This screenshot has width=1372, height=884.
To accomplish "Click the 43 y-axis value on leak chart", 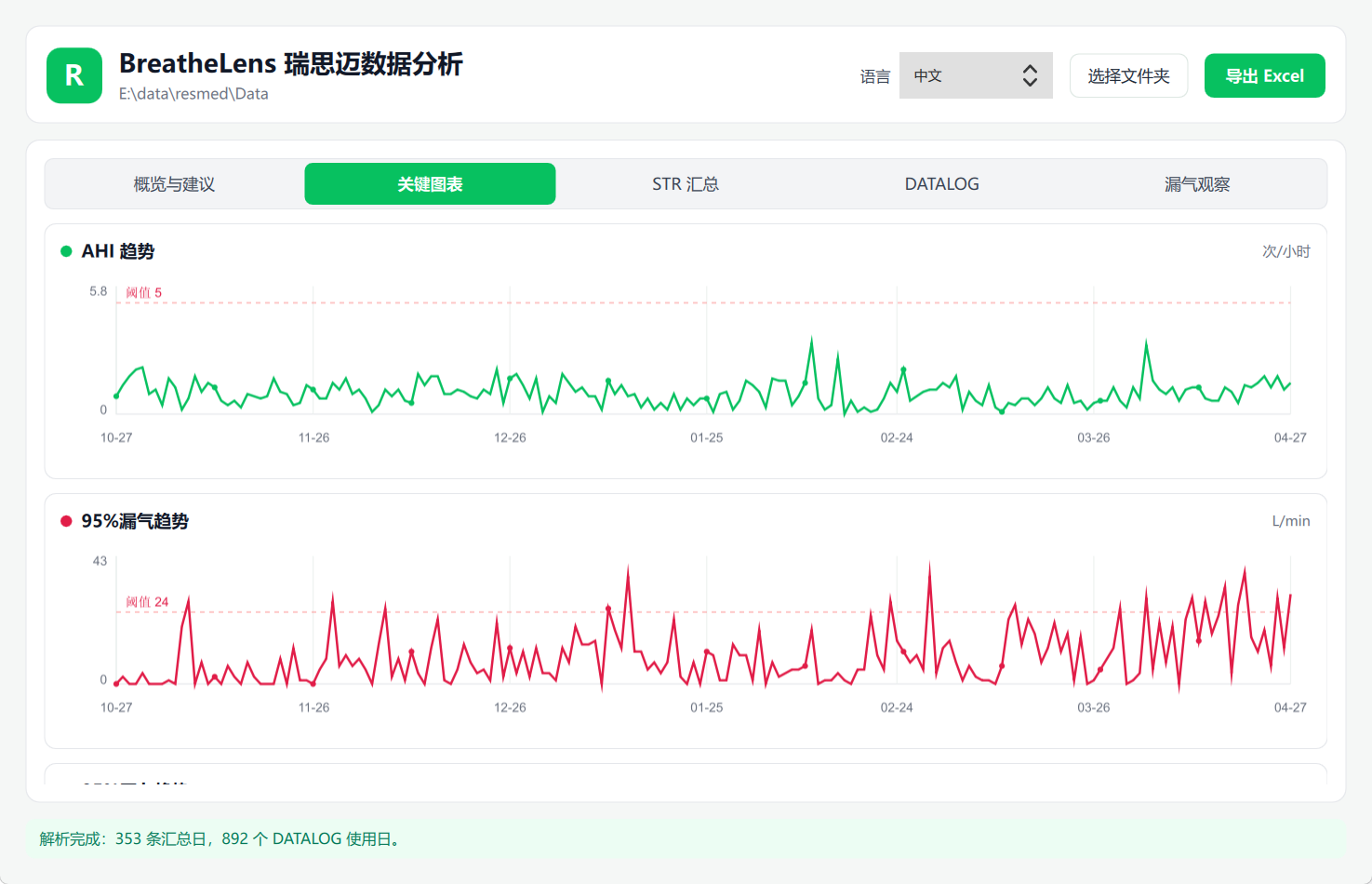I will 100,561.
